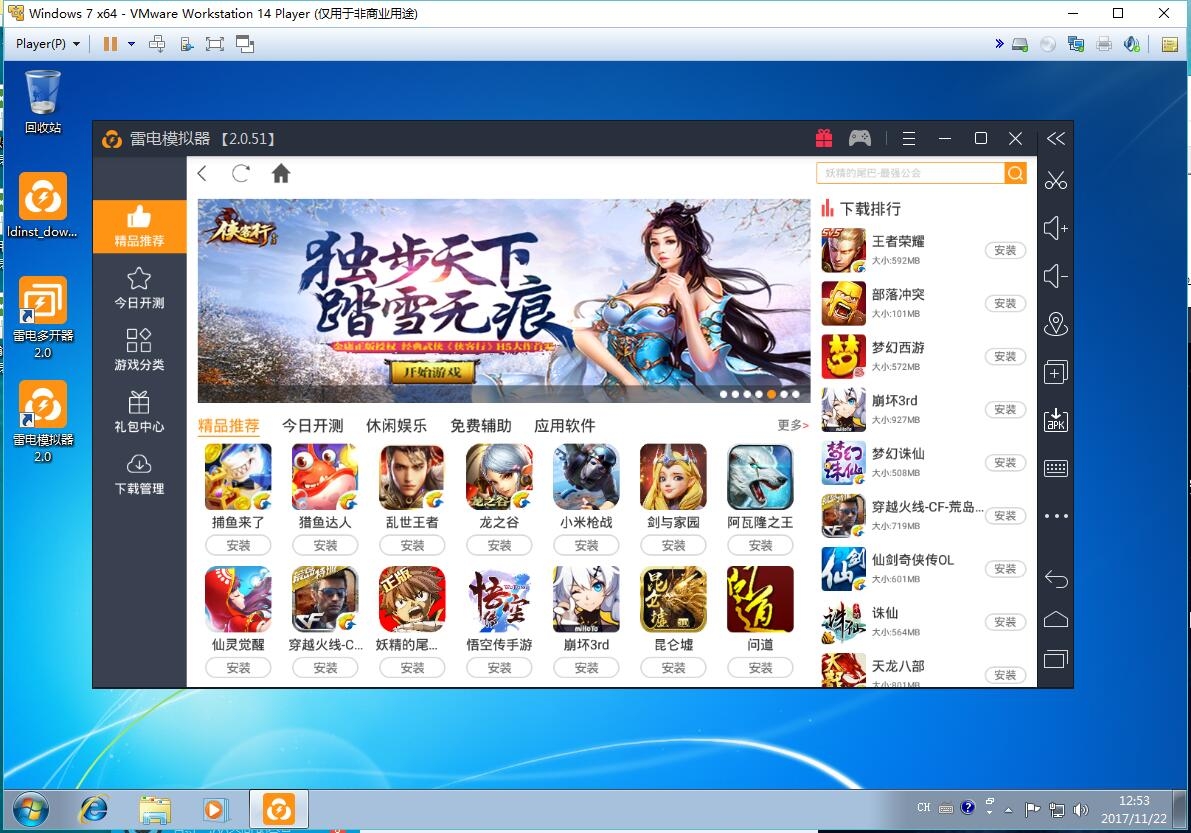1191x833 pixels.
Task: Select 雷电多开器 2.0 desktop shortcut
Action: pyautogui.click(x=43, y=317)
